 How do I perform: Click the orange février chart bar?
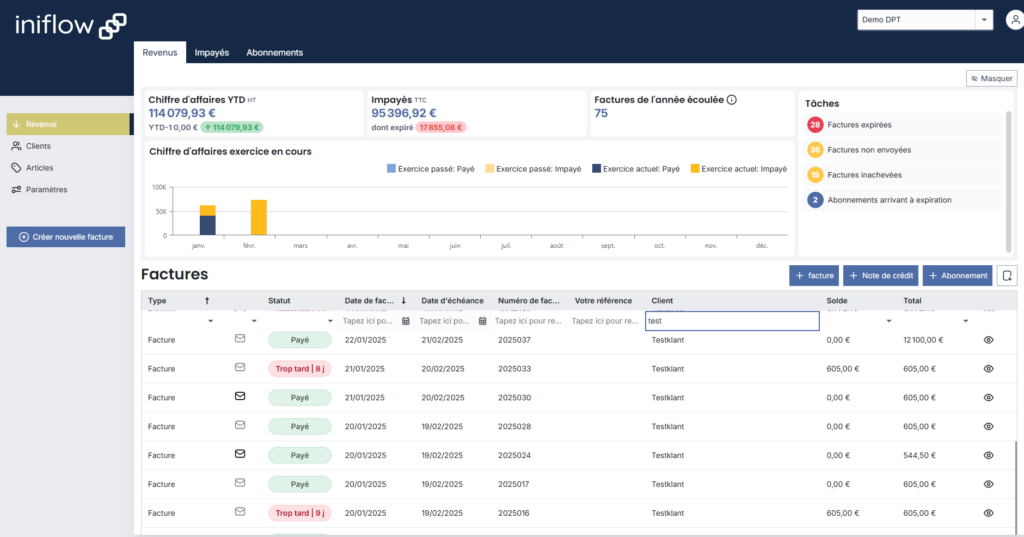click(259, 218)
